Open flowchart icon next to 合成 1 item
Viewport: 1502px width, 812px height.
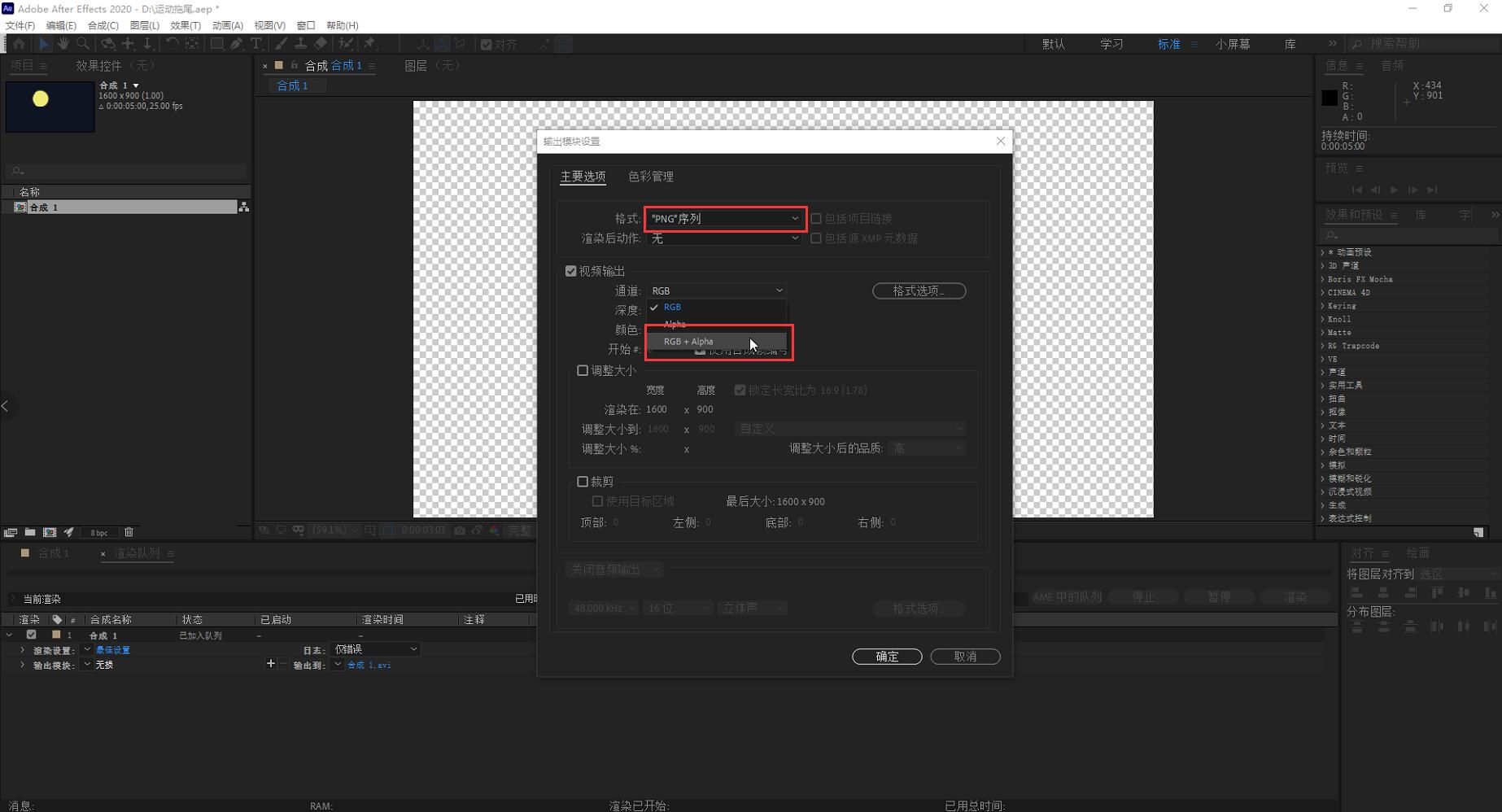point(243,207)
